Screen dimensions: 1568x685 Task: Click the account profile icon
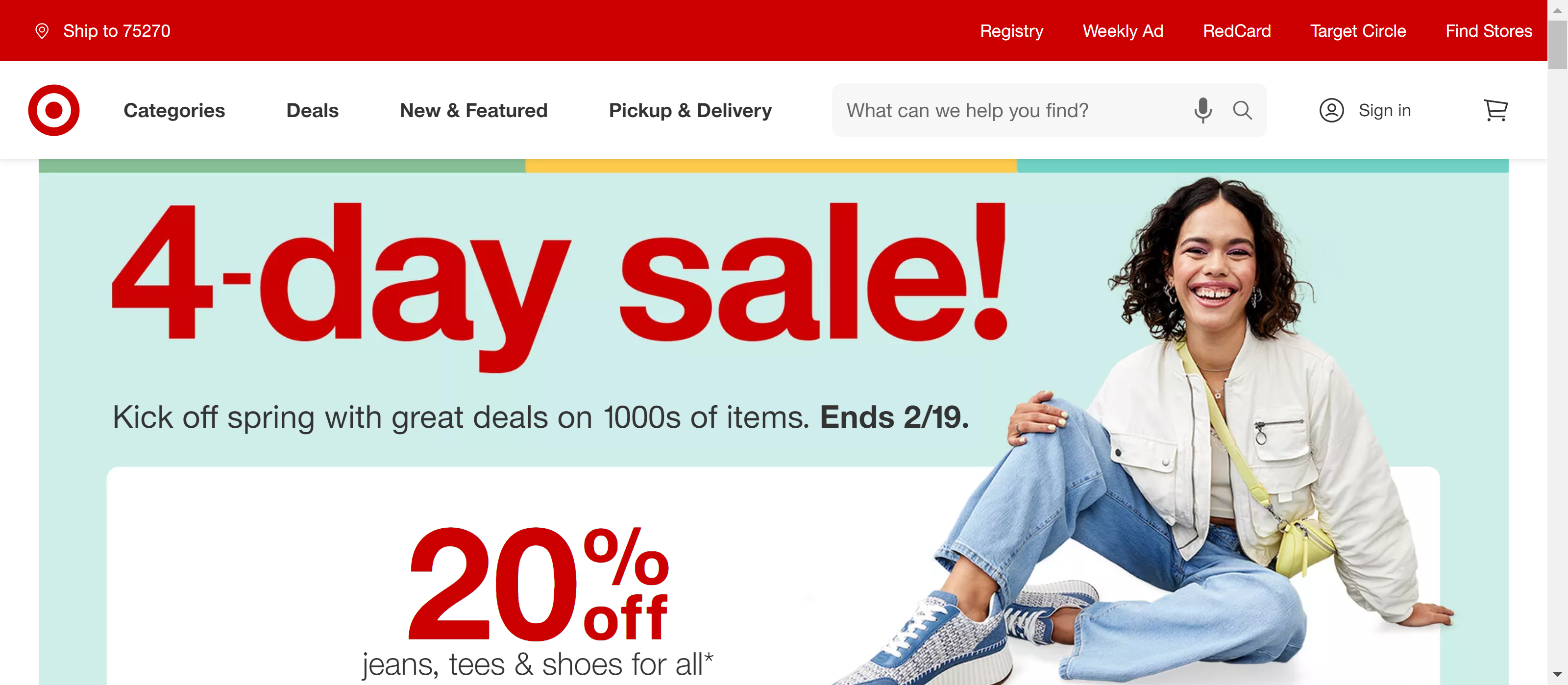click(1331, 110)
